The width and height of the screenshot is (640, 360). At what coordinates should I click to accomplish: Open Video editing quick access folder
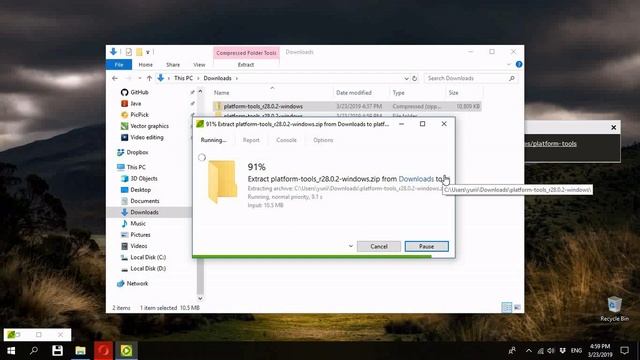[x=147, y=138]
